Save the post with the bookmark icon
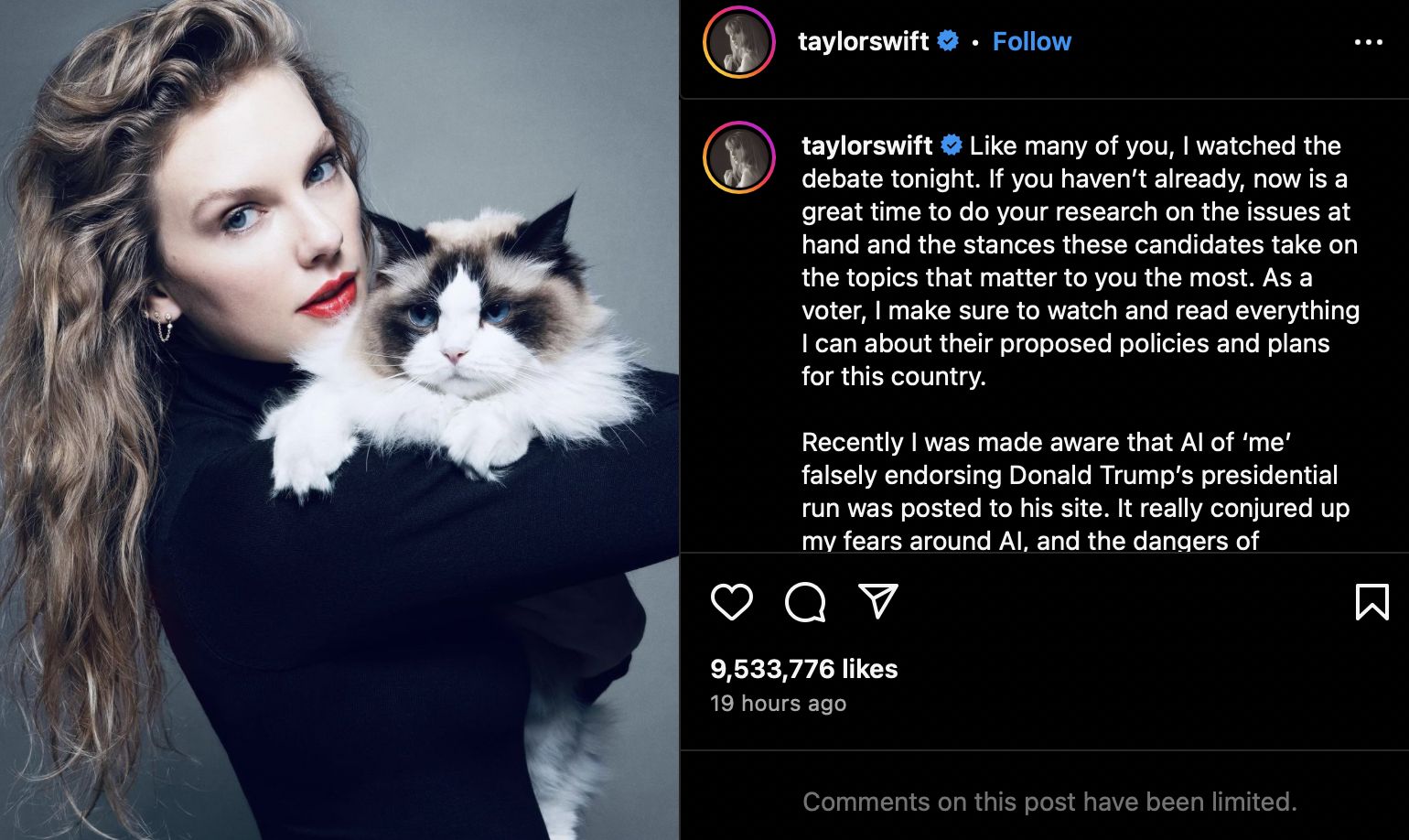Image resolution: width=1409 pixels, height=840 pixels. pyautogui.click(x=1371, y=601)
